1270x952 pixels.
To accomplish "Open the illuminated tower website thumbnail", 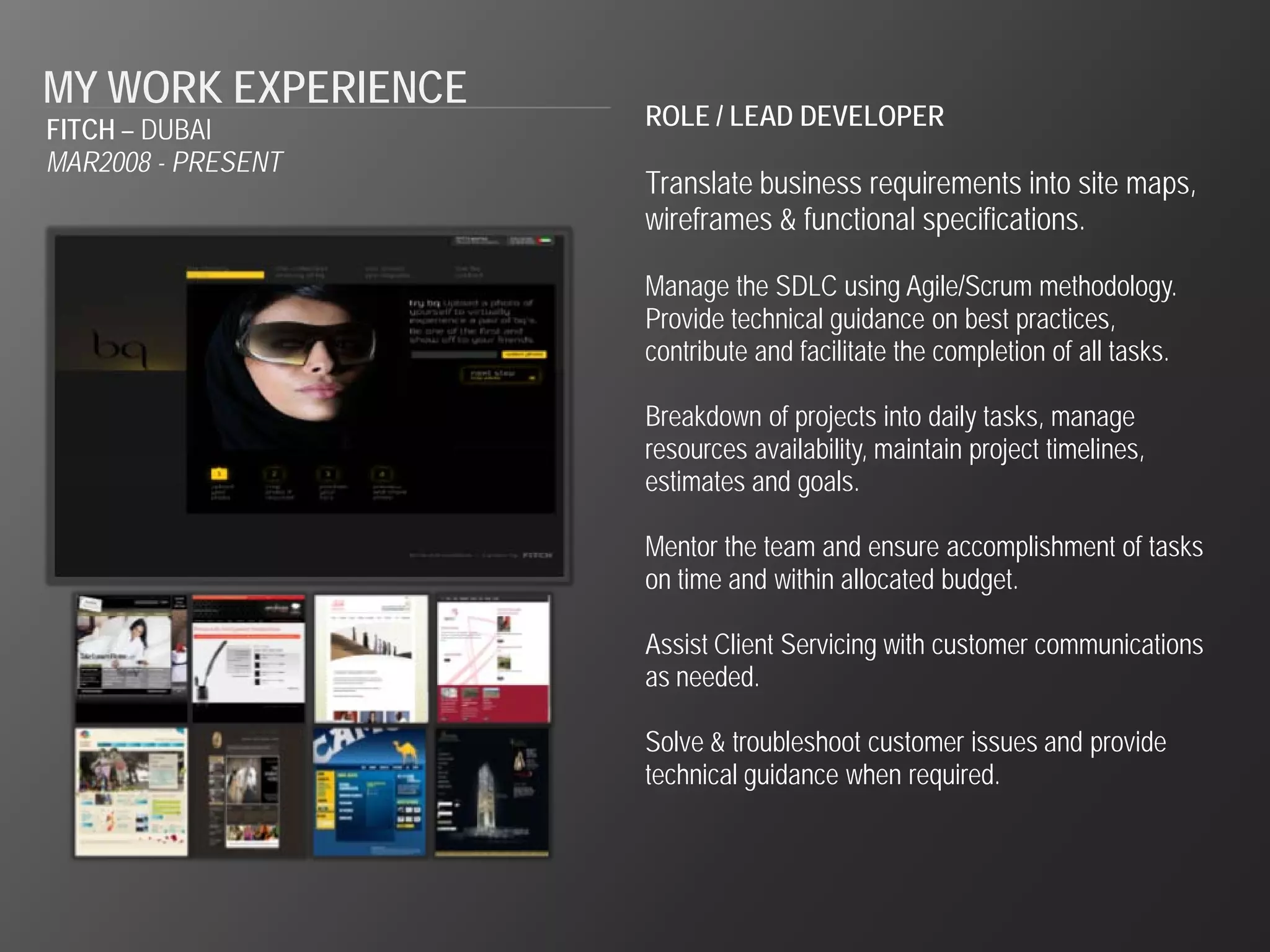I will click(x=492, y=792).
